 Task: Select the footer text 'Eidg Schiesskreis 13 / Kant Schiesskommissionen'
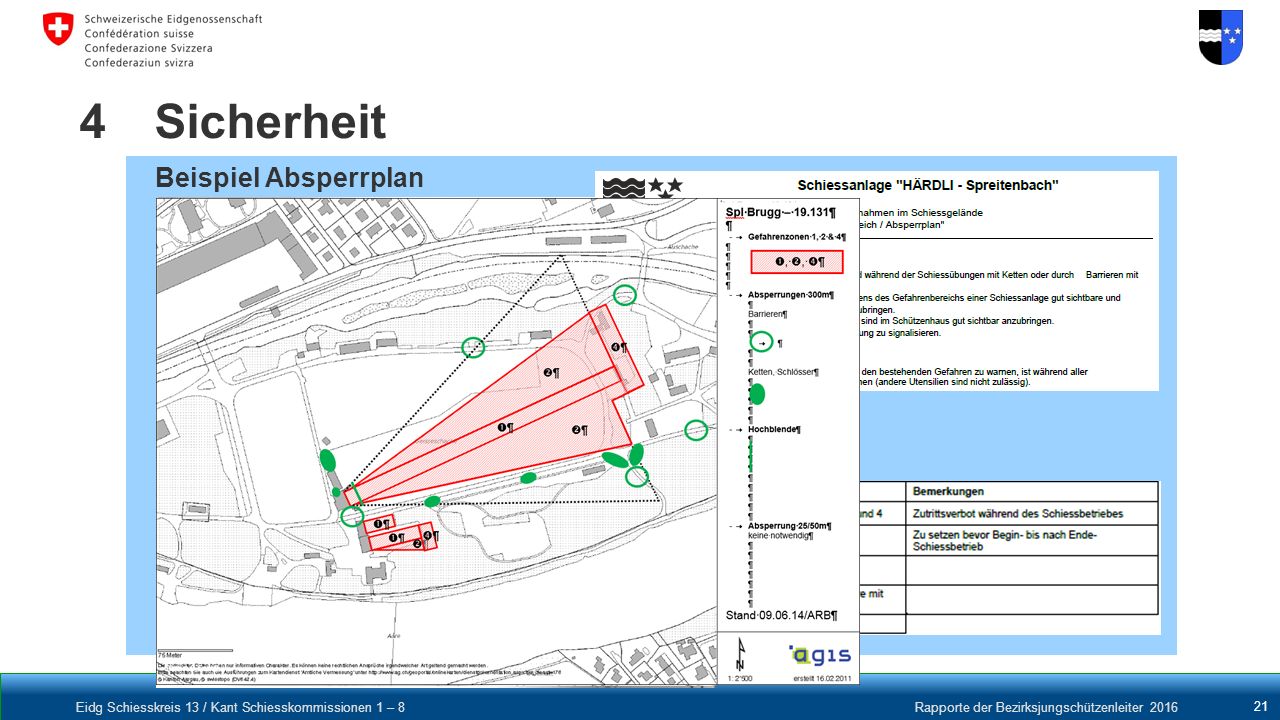click(241, 708)
